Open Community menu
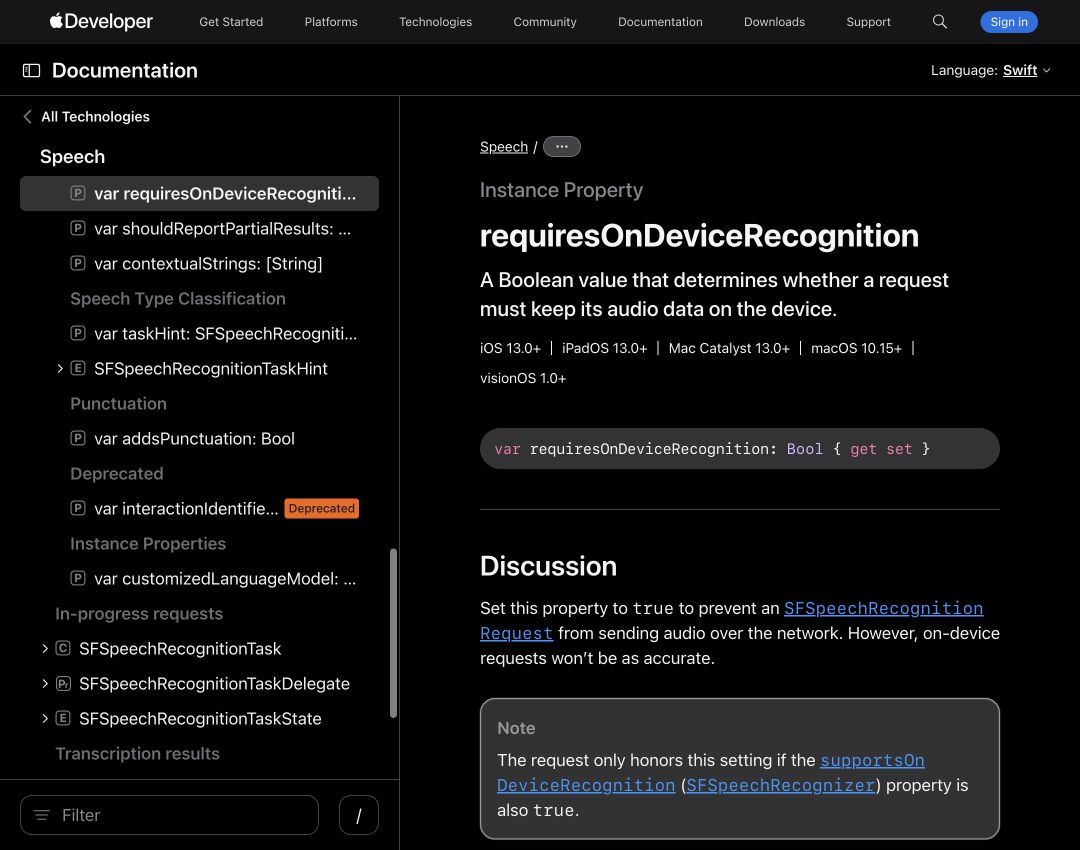 [x=545, y=22]
